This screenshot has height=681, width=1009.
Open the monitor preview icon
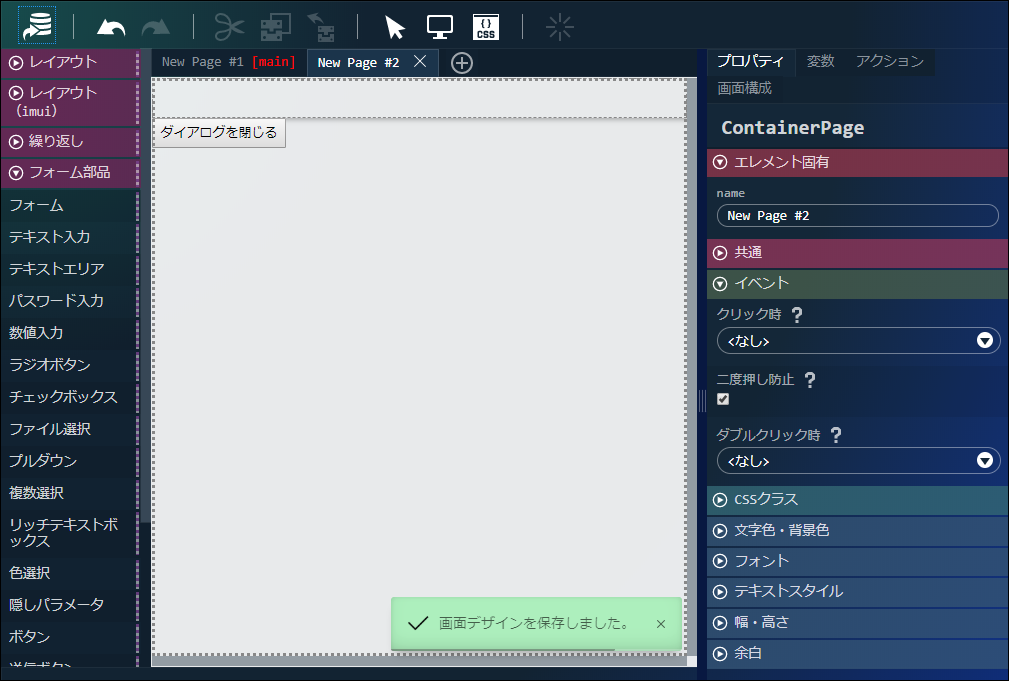click(x=440, y=27)
